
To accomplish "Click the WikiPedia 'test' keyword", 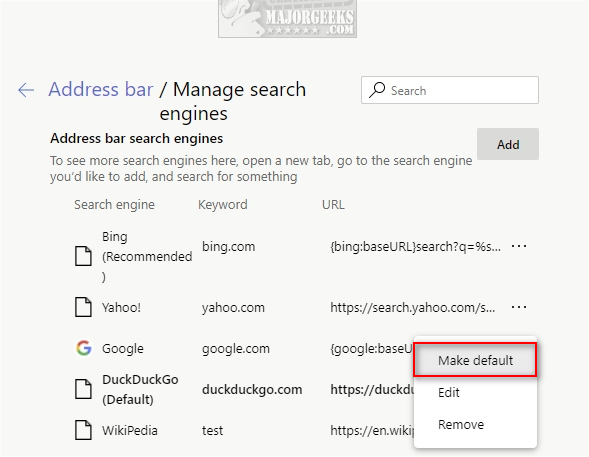I will (x=212, y=430).
